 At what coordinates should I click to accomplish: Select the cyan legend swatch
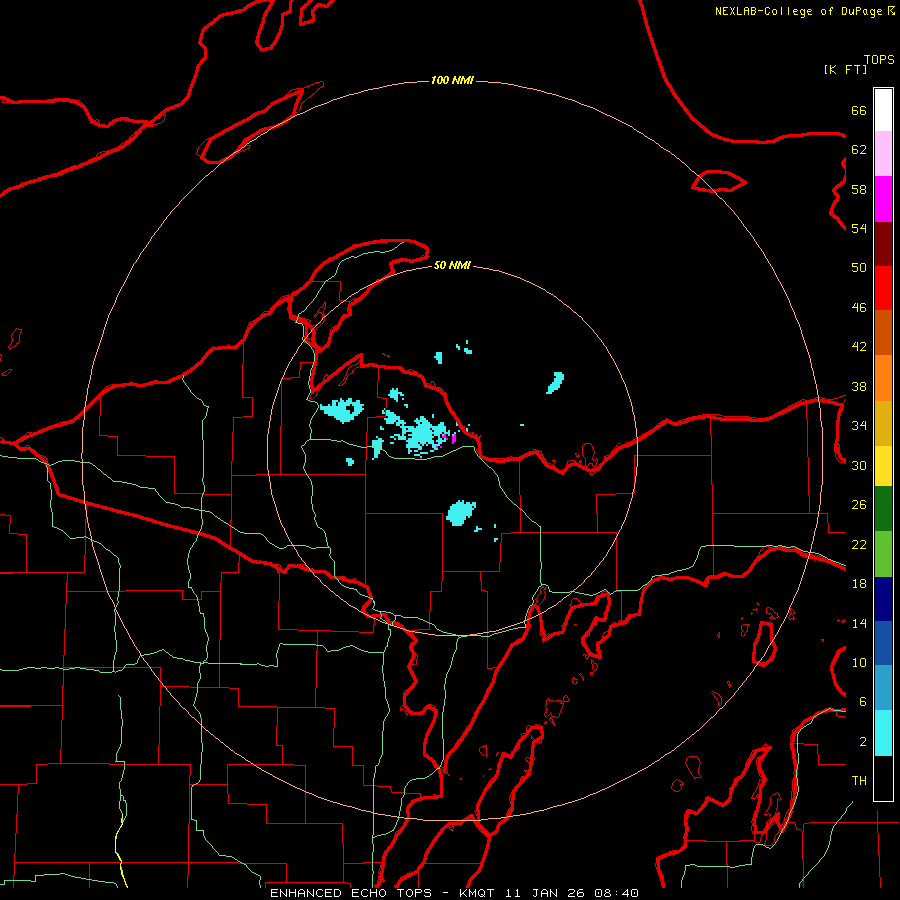pos(883,733)
